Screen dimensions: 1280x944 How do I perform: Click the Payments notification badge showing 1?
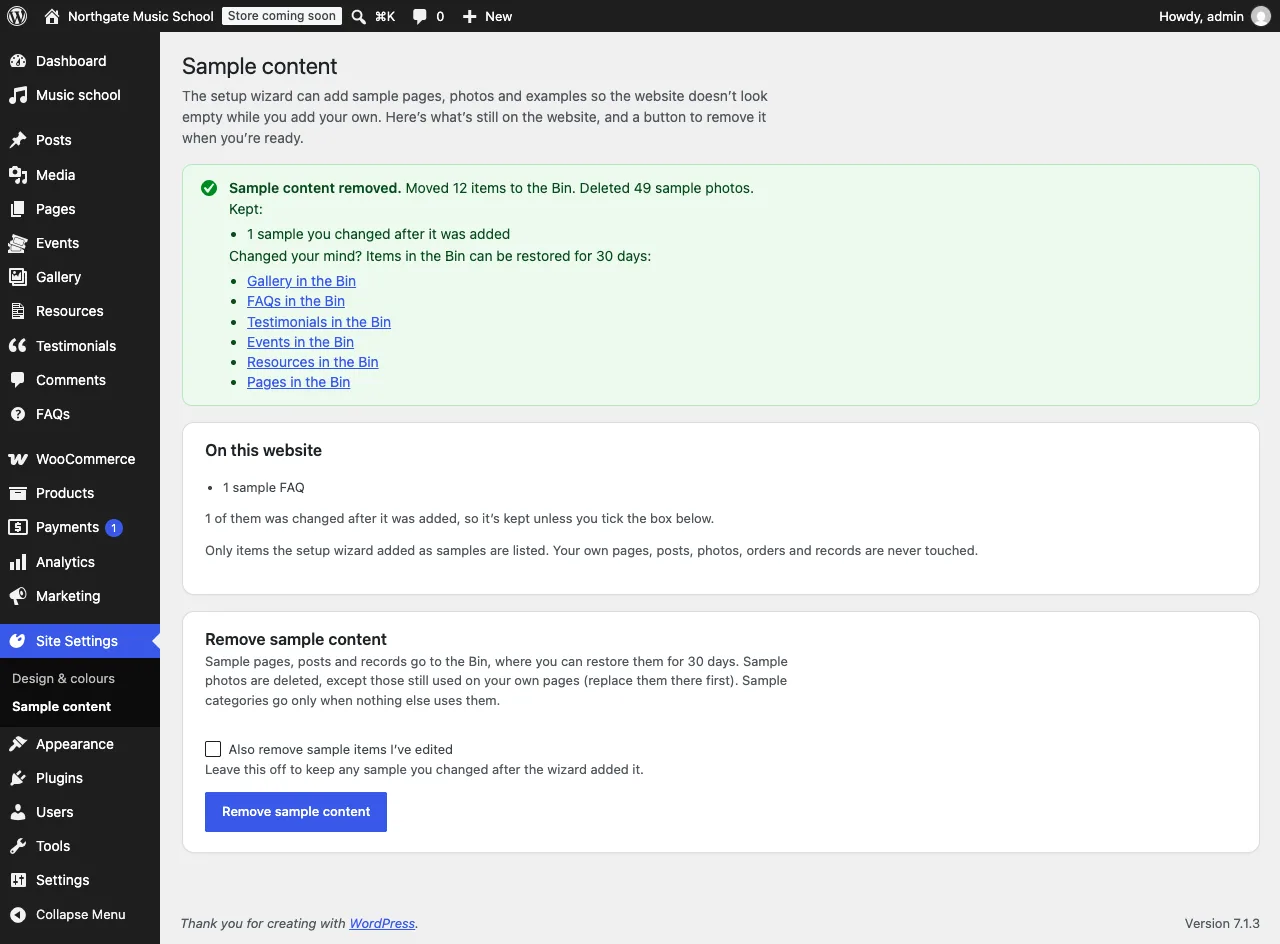(x=114, y=527)
